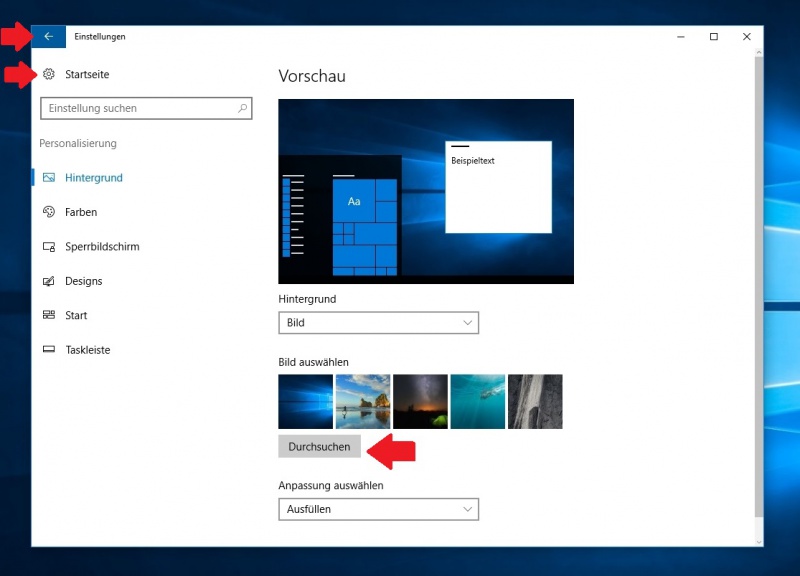Expand the Ausfüllen fit dropdown
Screen dimensions: 800x576
click(x=379, y=509)
